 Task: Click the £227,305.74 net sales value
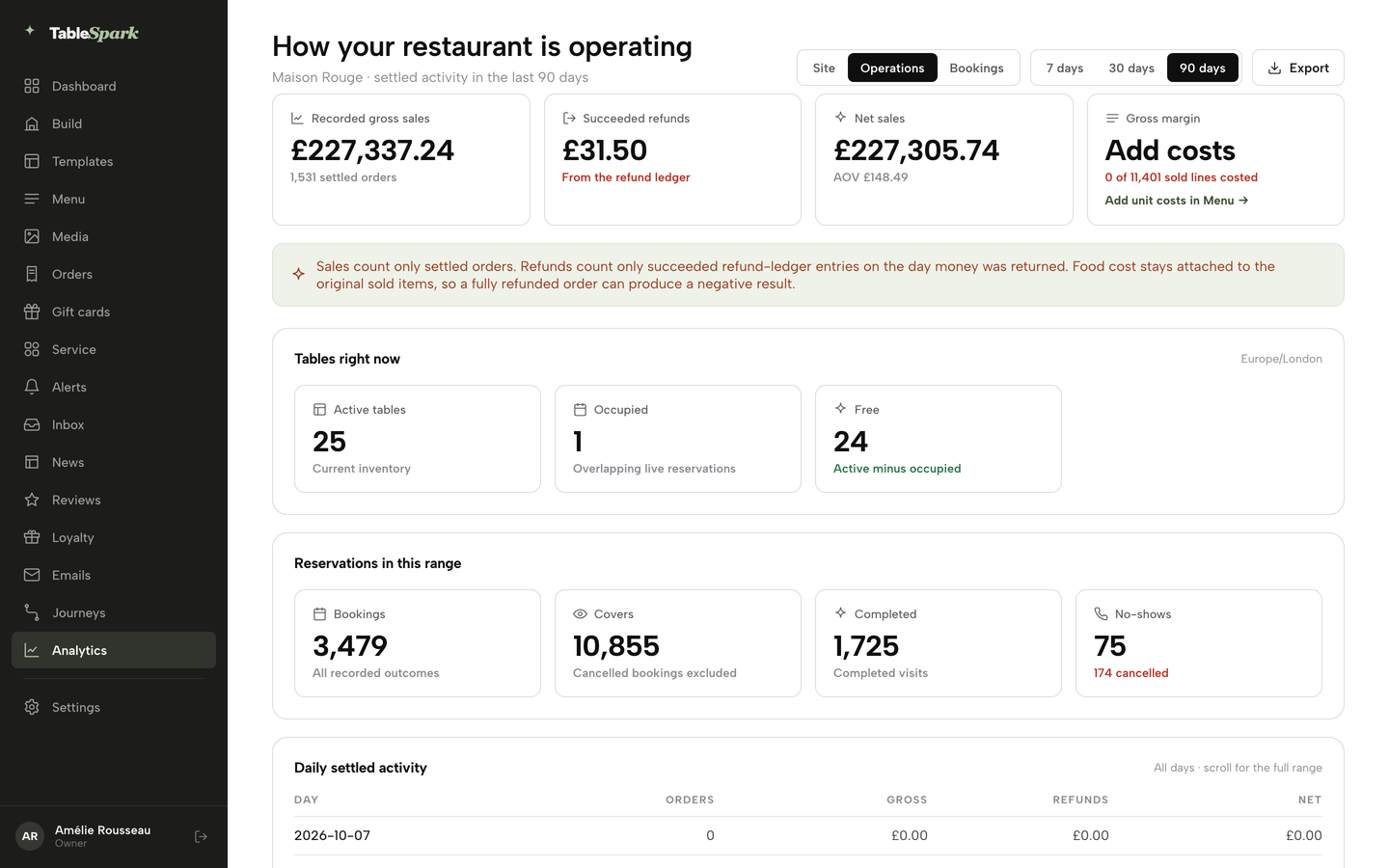tap(916, 150)
